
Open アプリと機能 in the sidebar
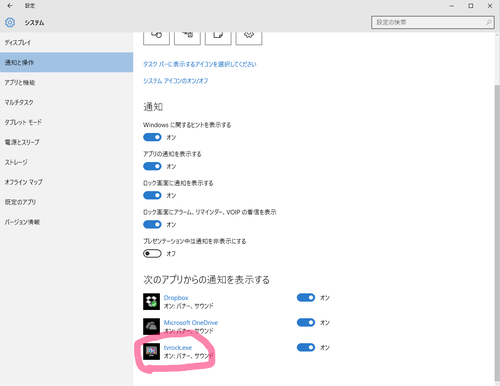coord(67,82)
